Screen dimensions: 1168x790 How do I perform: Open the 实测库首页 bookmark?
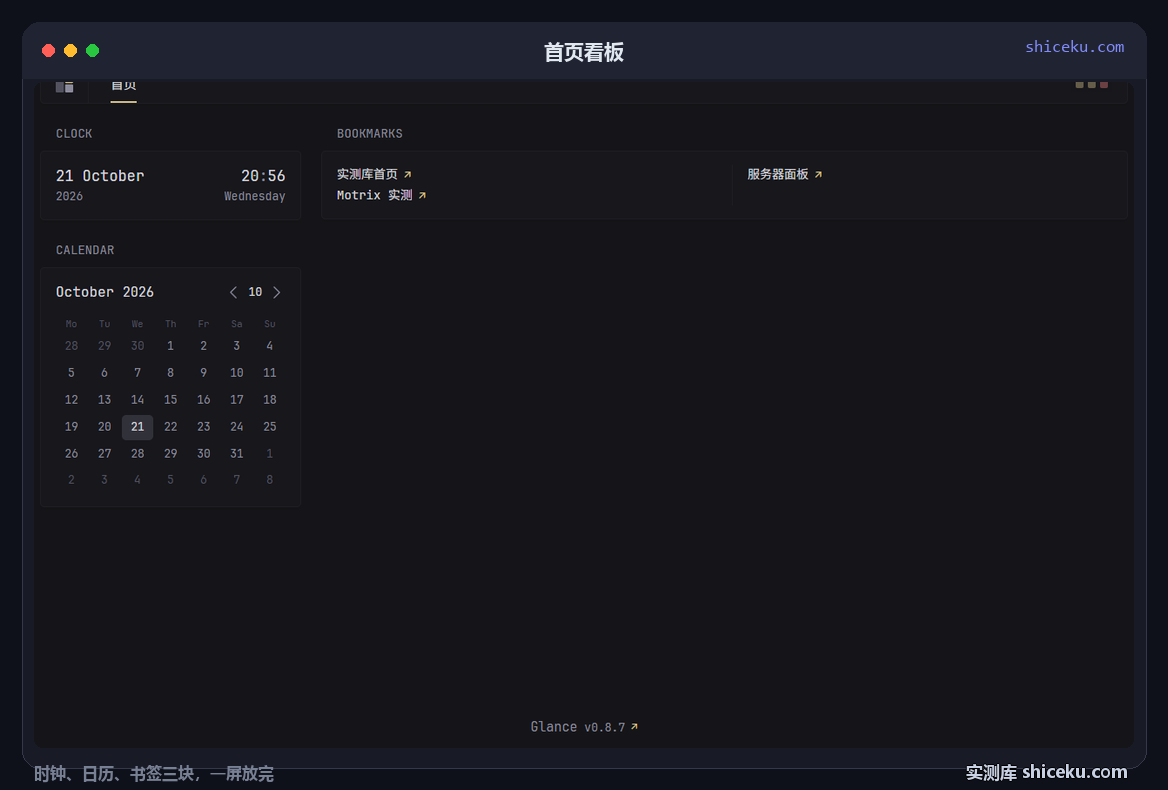367,174
